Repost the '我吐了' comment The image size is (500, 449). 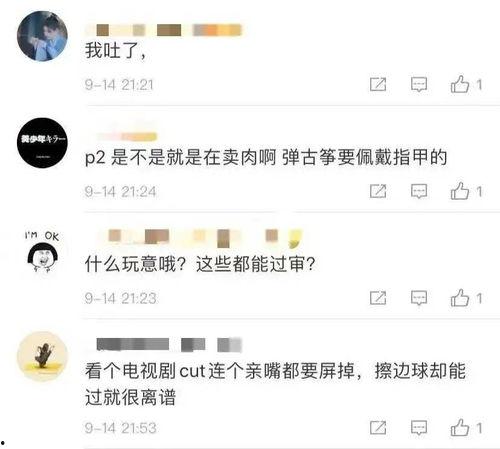click(378, 84)
